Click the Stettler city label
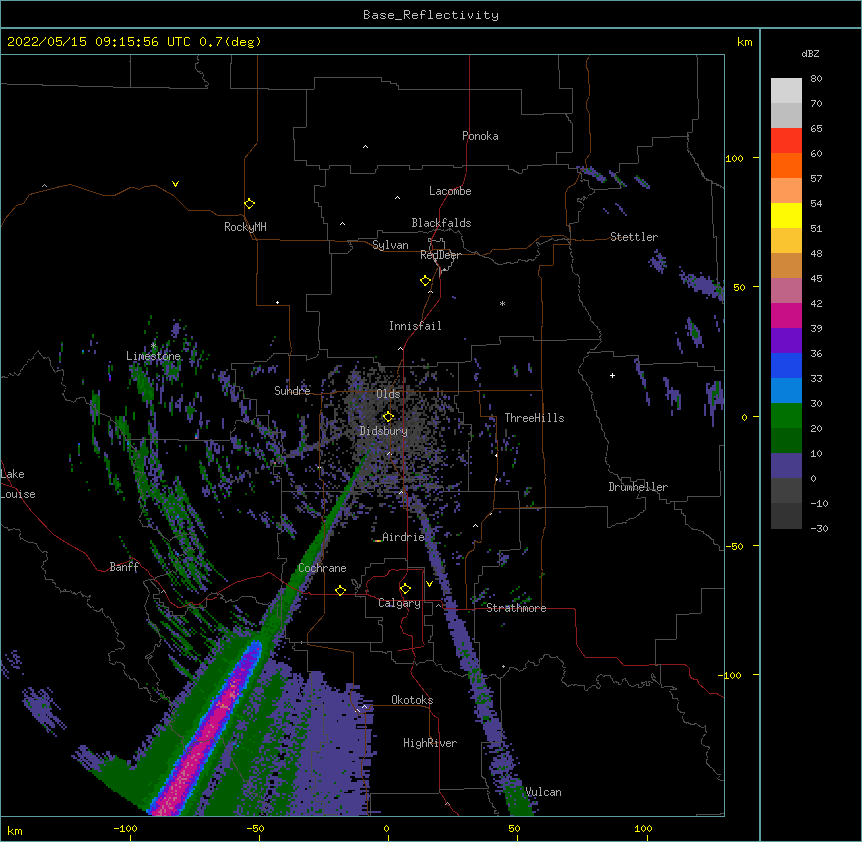This screenshot has width=862, height=842. tap(633, 237)
